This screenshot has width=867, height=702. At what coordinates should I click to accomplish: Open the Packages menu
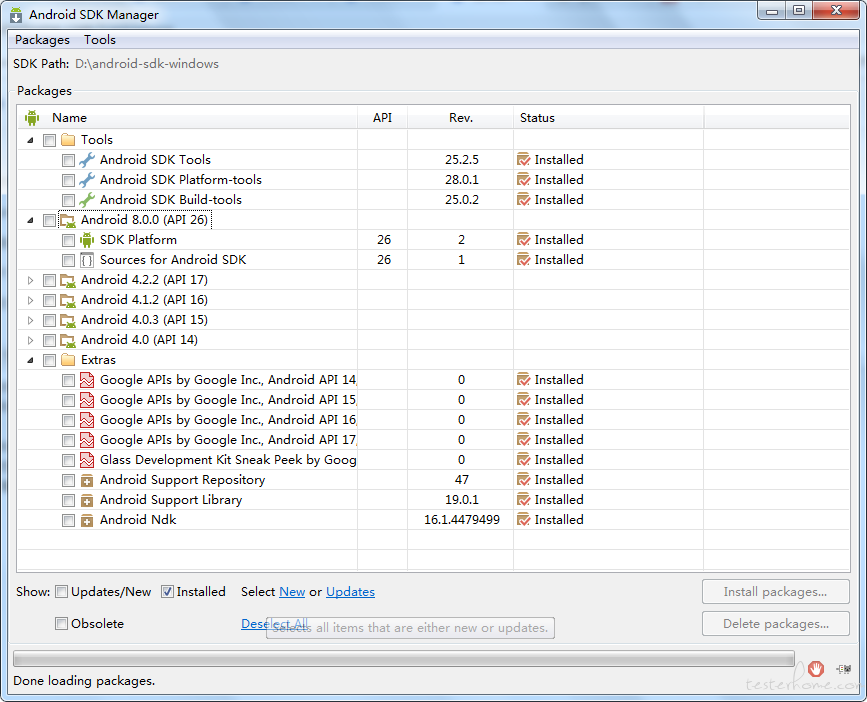pos(42,40)
